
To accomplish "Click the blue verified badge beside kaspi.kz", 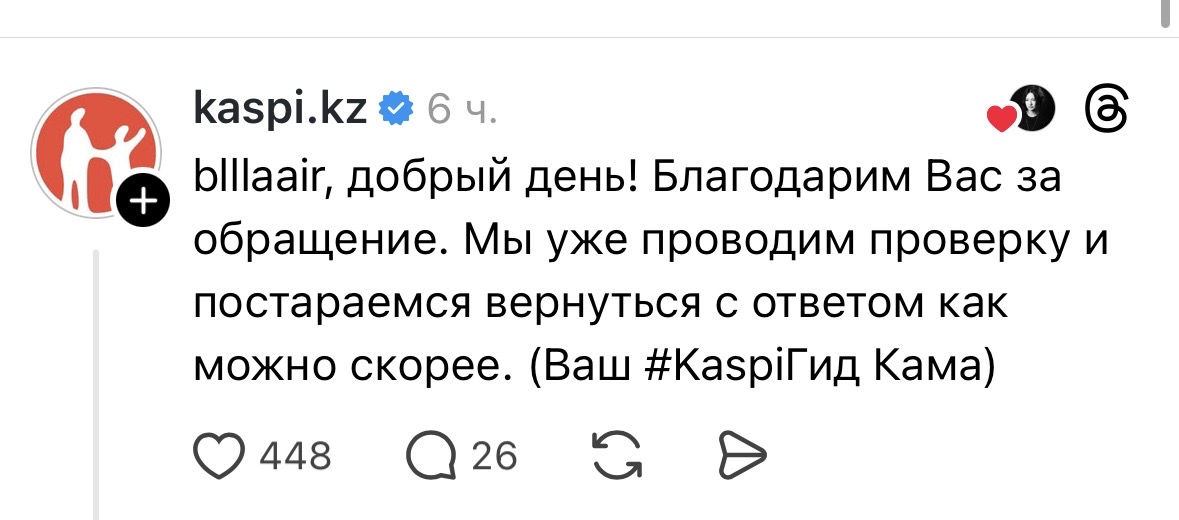I will 397,108.
